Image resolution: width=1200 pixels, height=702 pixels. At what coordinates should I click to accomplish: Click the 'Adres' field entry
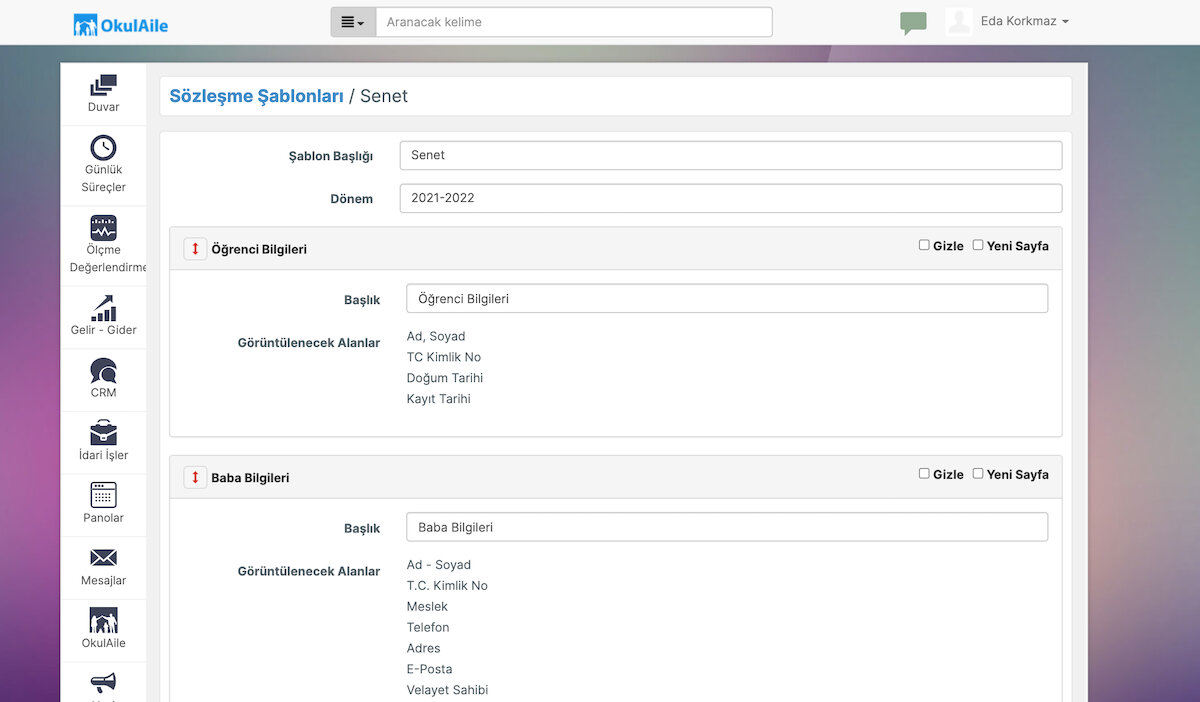(x=424, y=649)
